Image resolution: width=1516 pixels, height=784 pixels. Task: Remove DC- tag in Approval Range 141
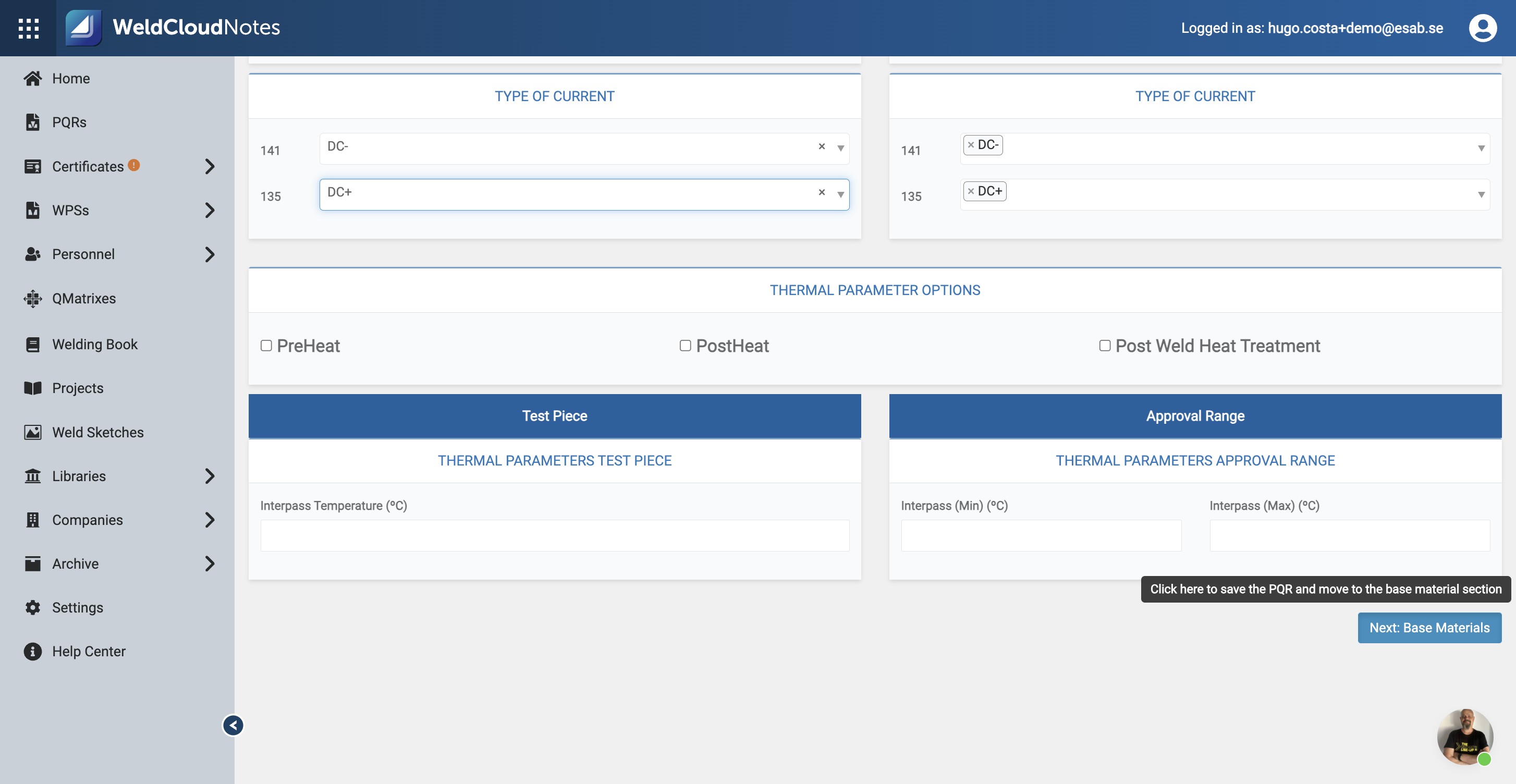click(971, 145)
